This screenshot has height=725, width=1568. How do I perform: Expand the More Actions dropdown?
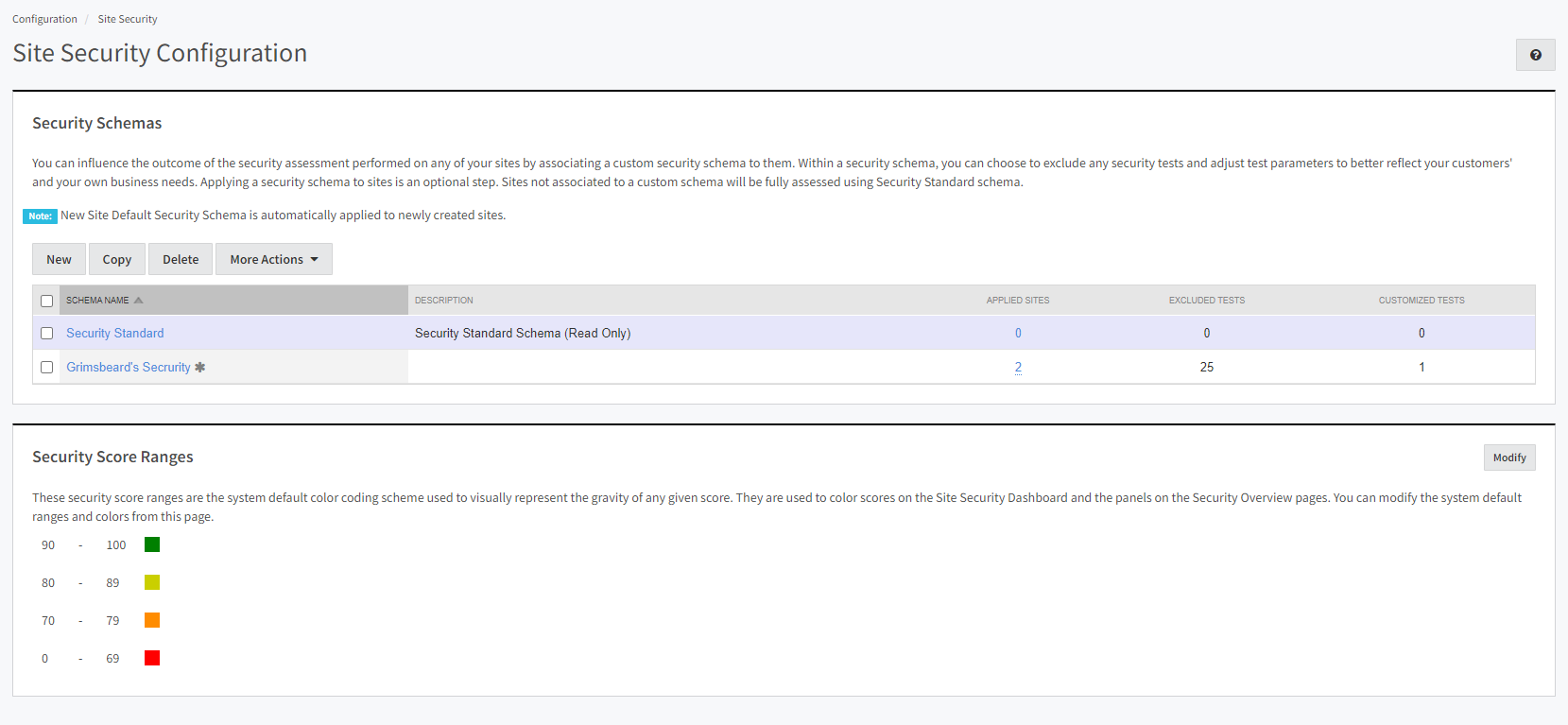273,259
